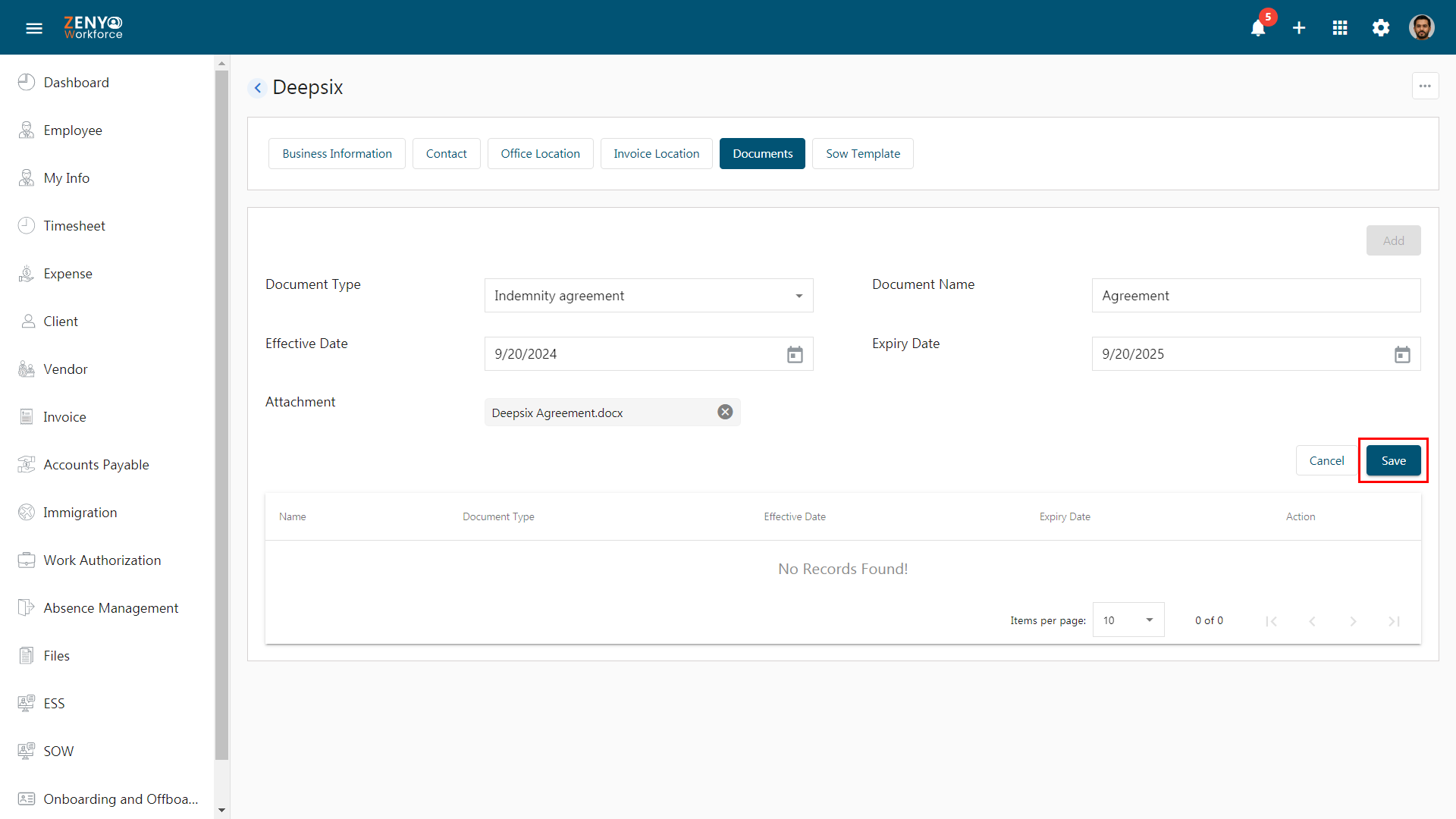Click the Employee sidebar icon
The image size is (1456, 819).
[x=26, y=129]
